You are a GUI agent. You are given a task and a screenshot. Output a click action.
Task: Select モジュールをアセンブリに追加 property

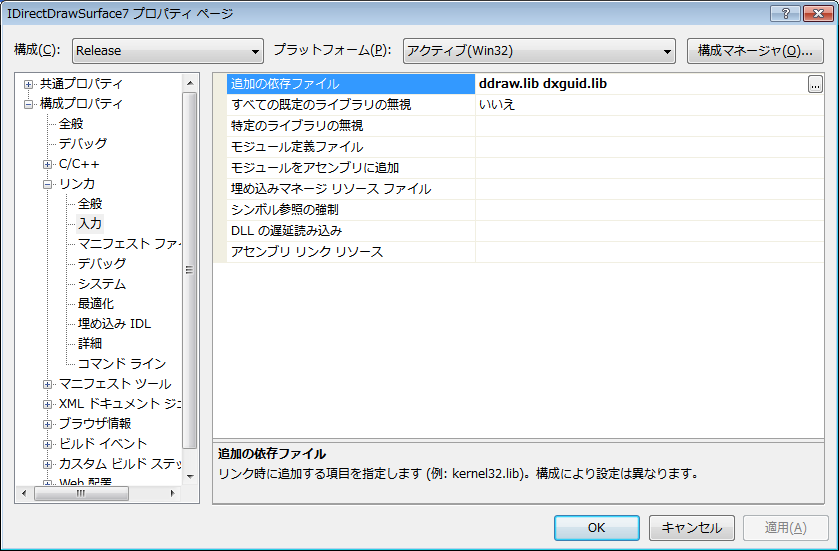tap(350, 168)
